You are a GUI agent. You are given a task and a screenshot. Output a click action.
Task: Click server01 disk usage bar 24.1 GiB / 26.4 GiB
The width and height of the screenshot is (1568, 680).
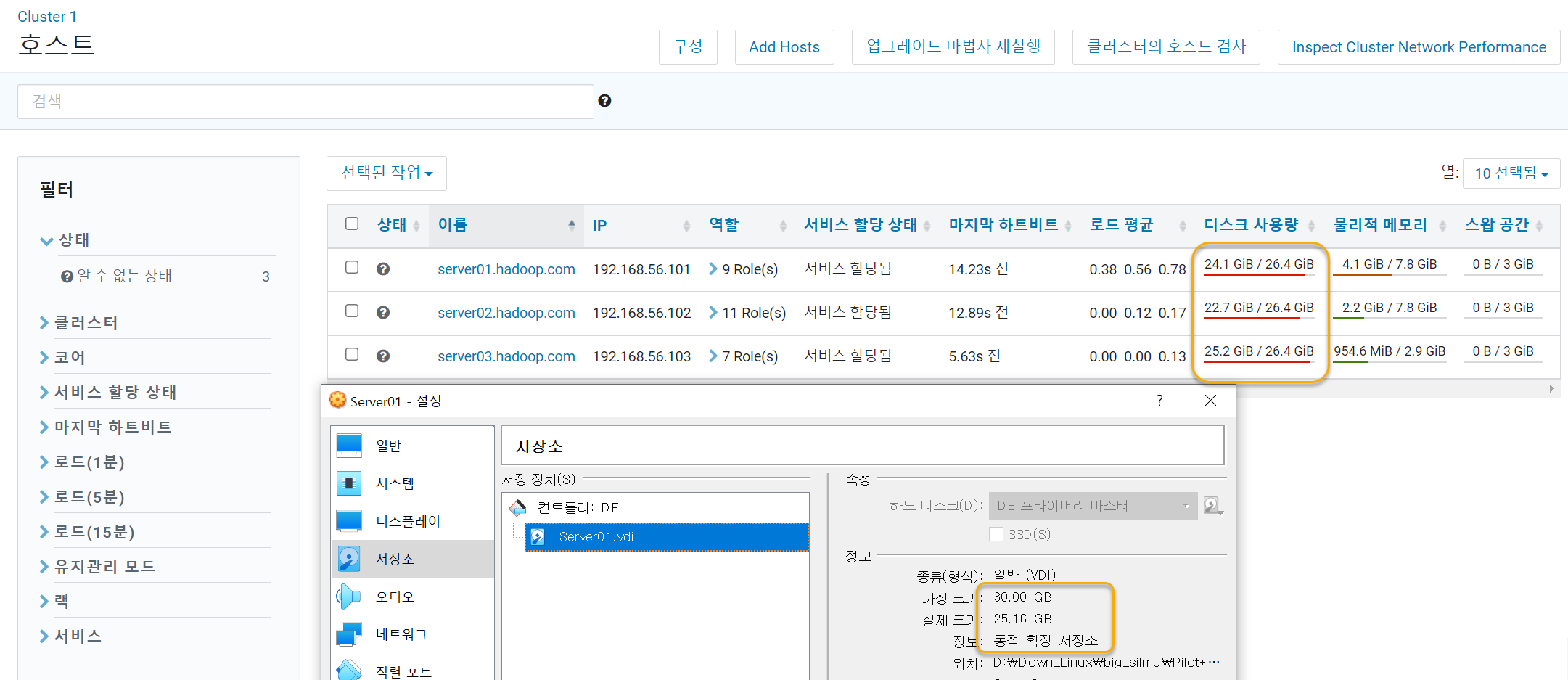point(1259,266)
